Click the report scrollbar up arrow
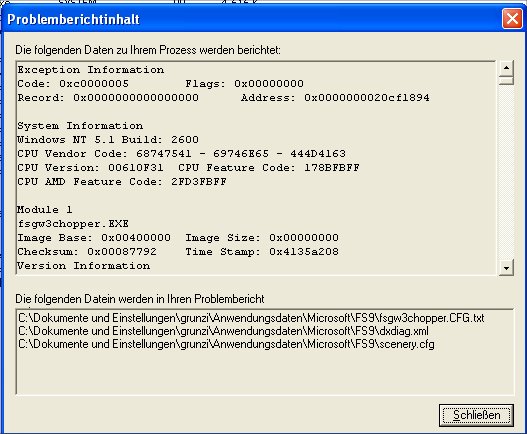The image size is (527, 434). (506, 68)
